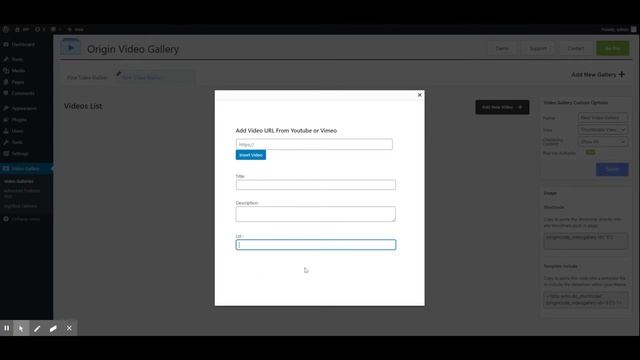640x360 pixels.
Task: Click pencil icon on New Video Gallery tab
Action: pyautogui.click(x=118, y=74)
